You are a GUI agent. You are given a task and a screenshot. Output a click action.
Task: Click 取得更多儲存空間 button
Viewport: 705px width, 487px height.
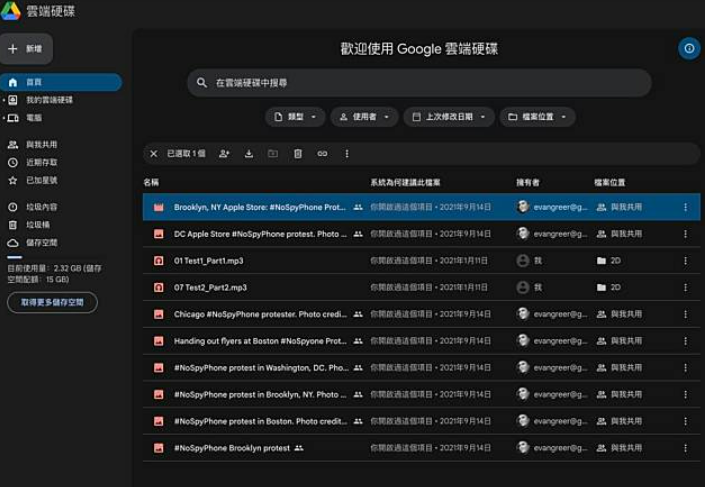[52, 302]
